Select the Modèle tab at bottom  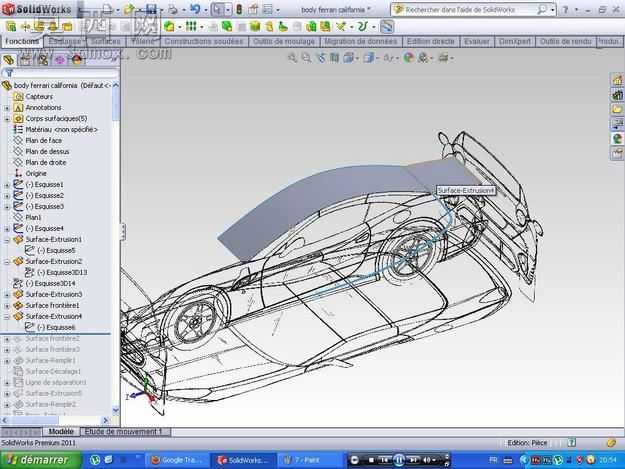coord(61,432)
